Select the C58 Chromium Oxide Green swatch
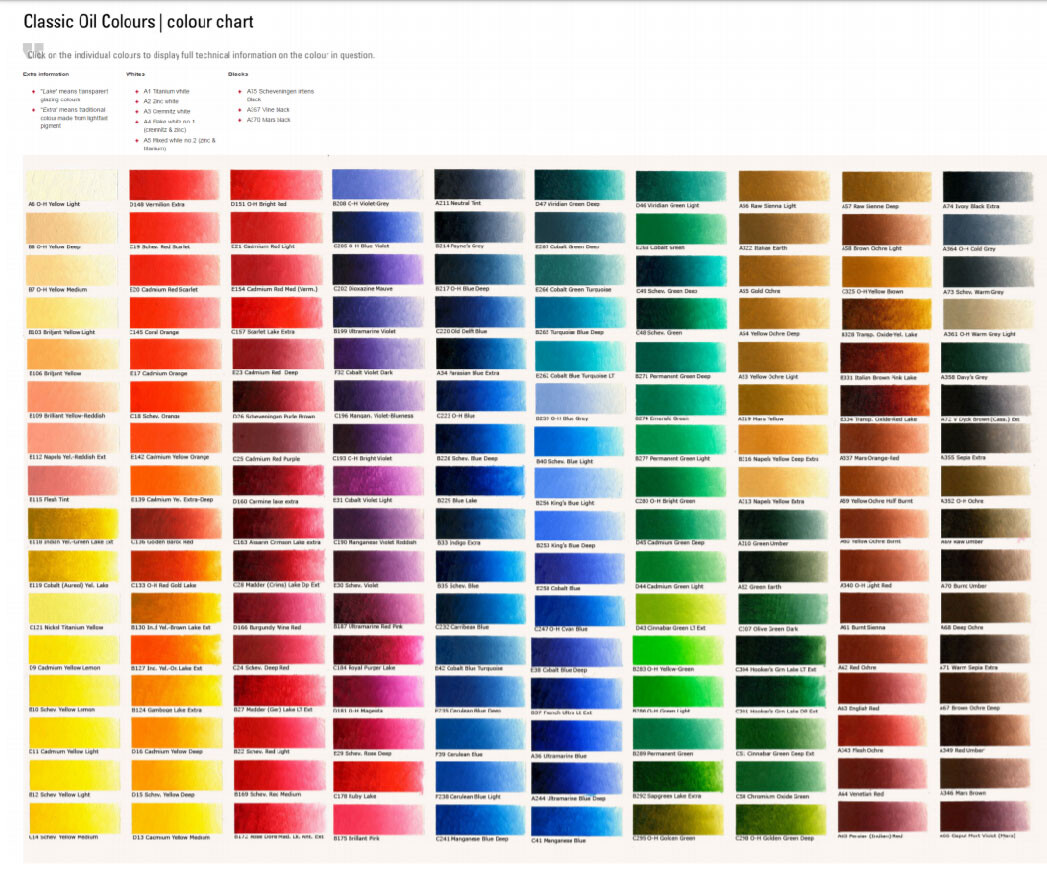The height and width of the screenshot is (880, 1047). coord(781,777)
